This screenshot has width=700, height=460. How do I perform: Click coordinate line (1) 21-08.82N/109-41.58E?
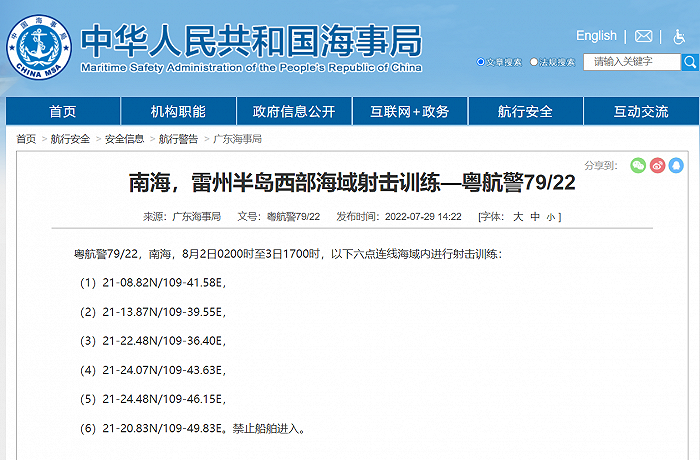[x=153, y=283]
